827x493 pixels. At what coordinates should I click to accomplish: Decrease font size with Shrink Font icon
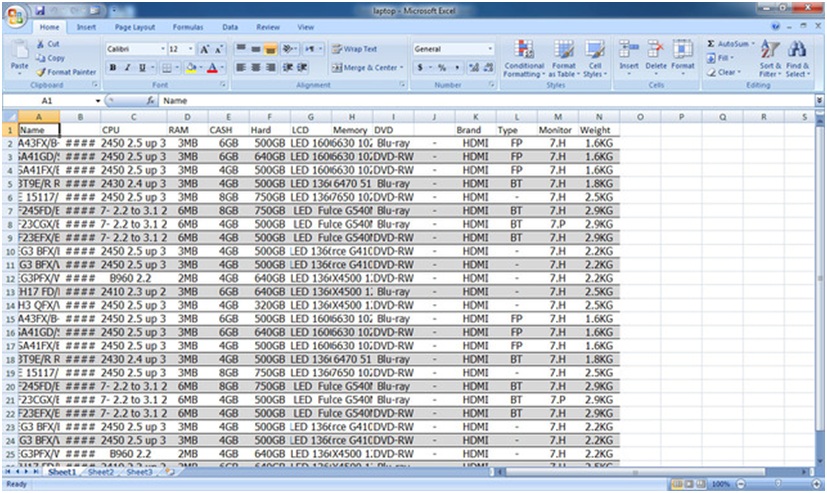219,49
